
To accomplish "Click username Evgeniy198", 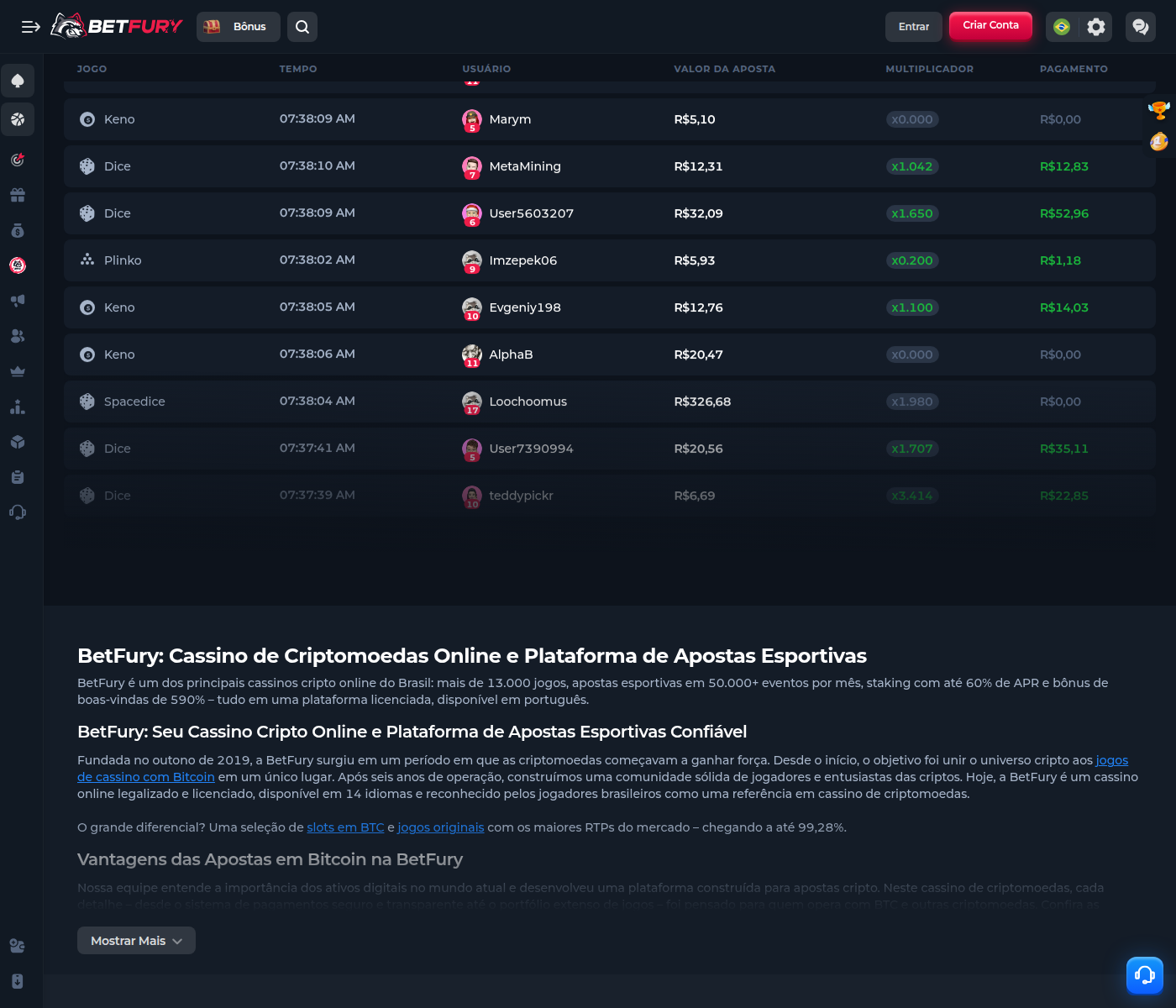I will pyautogui.click(x=525, y=307).
